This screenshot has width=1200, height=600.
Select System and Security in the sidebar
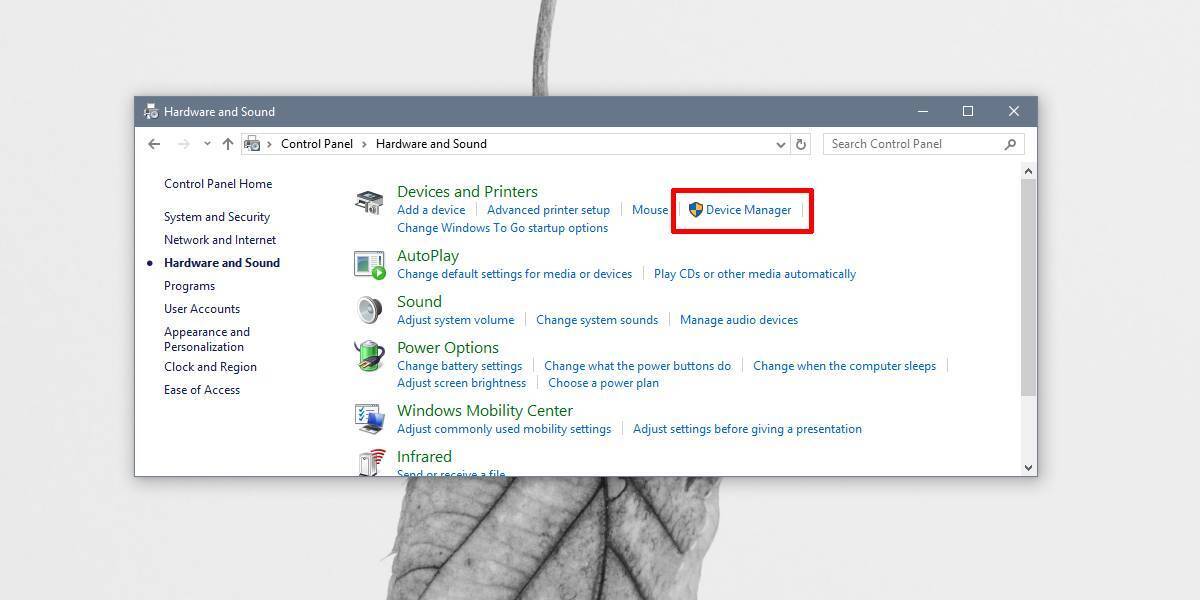tap(216, 216)
